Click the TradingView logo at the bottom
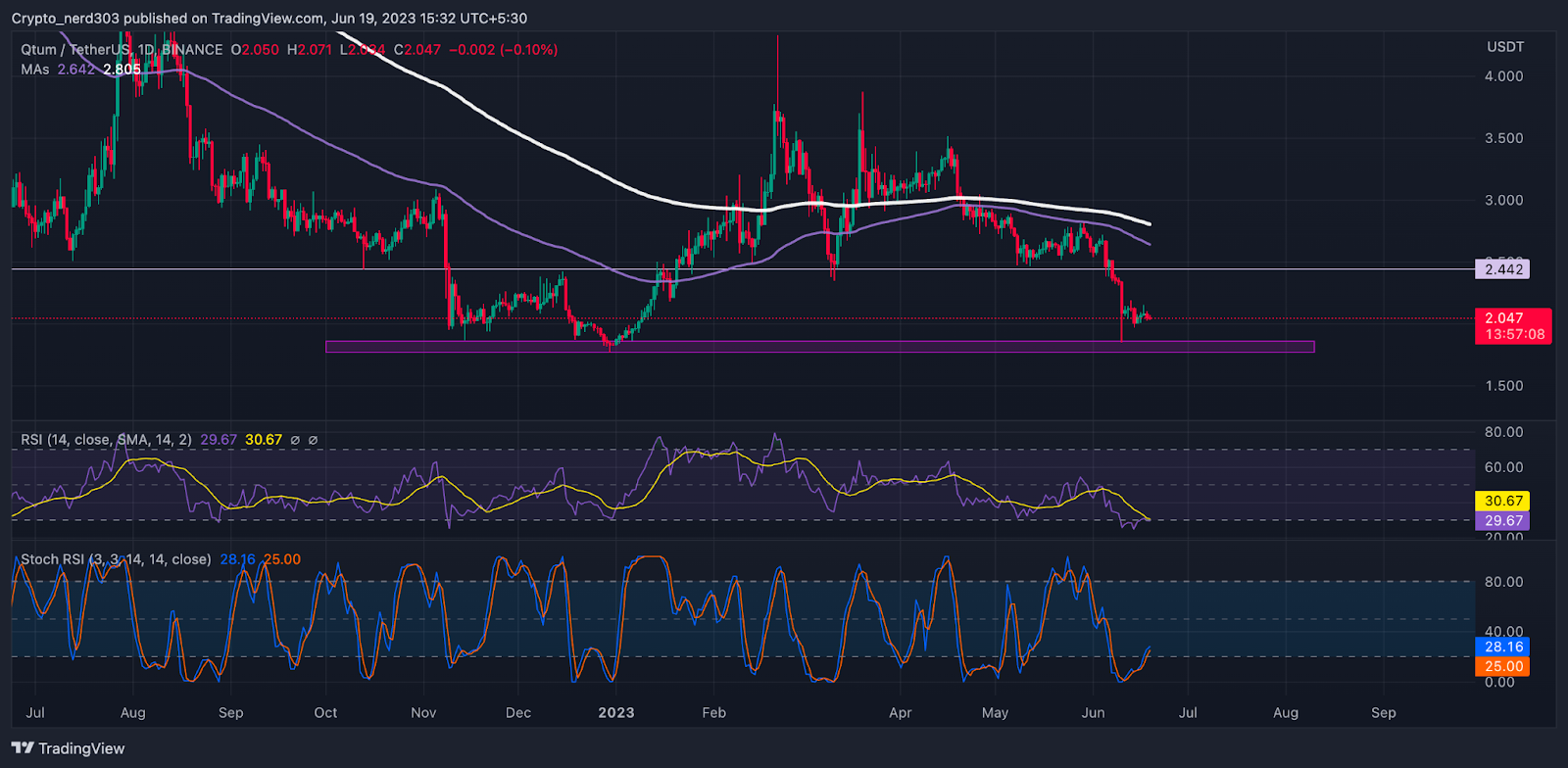The width and height of the screenshot is (1568, 768). pos(69,748)
